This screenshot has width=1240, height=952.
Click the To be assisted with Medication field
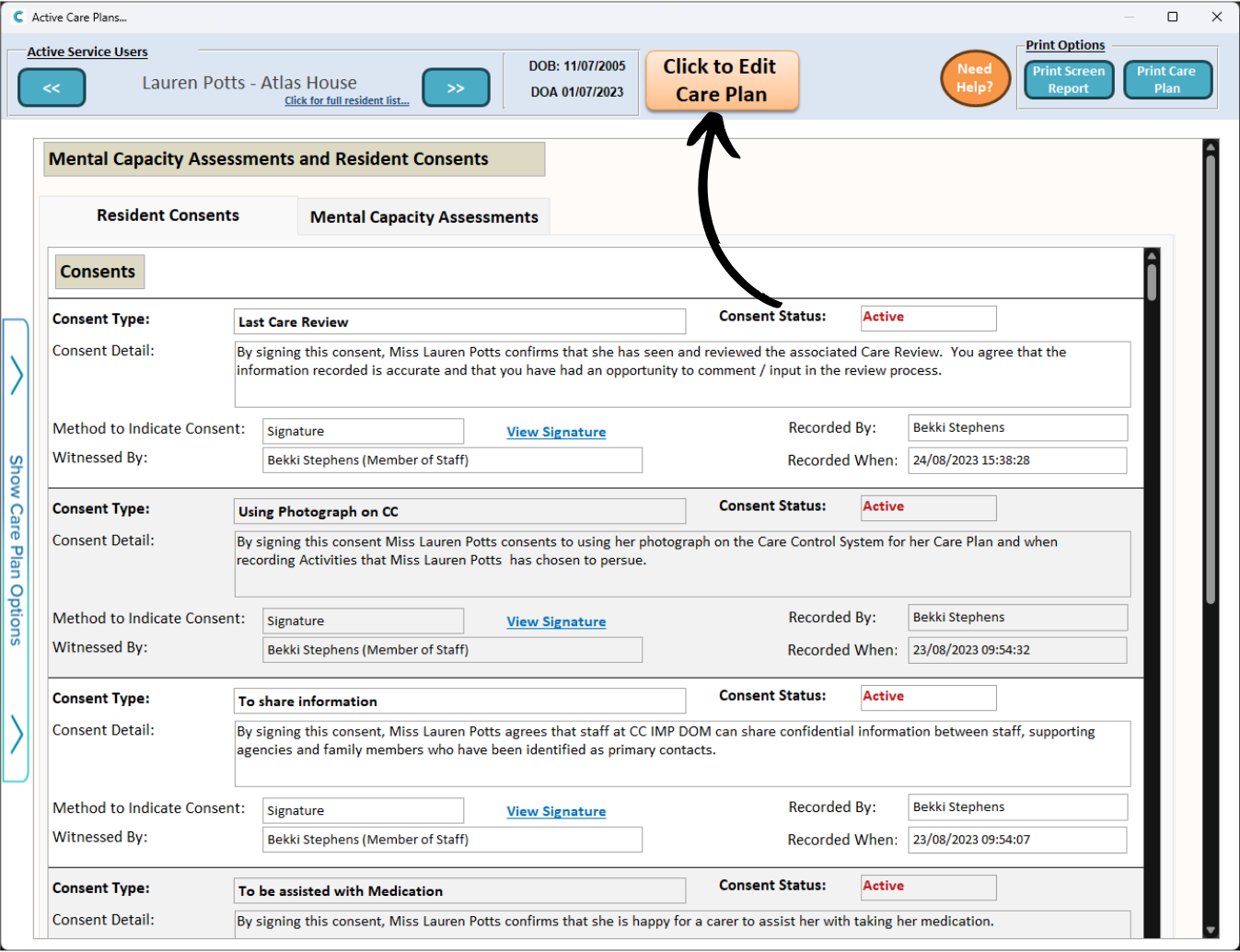point(460,890)
